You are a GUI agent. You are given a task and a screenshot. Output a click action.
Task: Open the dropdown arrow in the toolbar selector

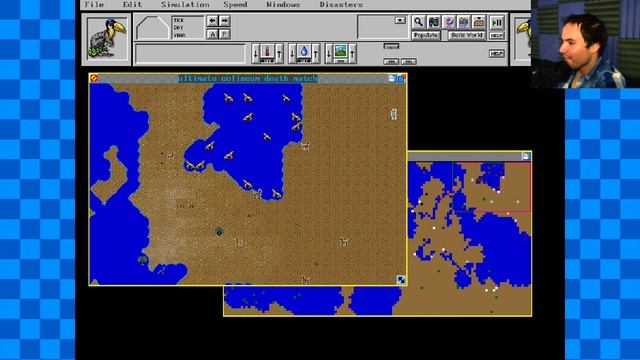[x=400, y=20]
